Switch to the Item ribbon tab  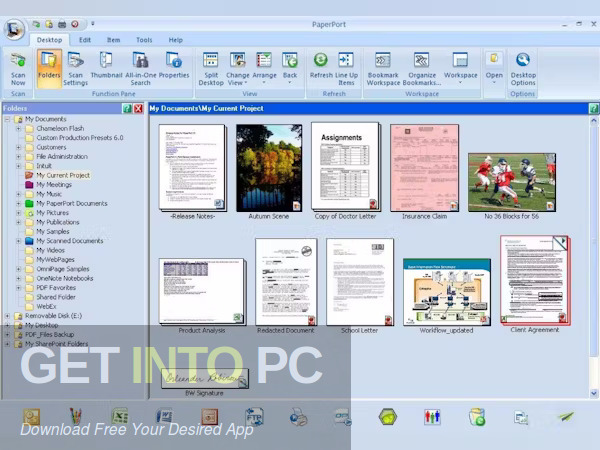point(113,40)
